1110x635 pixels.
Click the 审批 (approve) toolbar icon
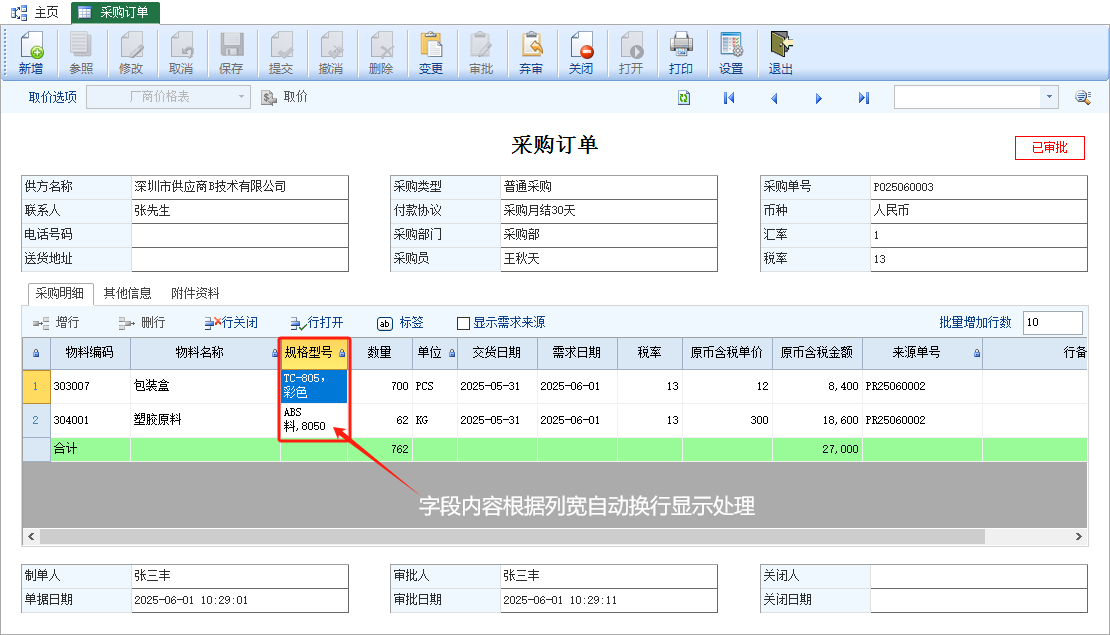click(481, 53)
